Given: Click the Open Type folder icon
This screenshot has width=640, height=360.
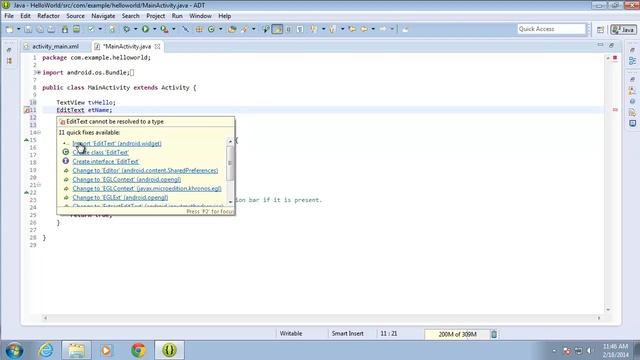Looking at the screenshot, I should click(x=232, y=29).
